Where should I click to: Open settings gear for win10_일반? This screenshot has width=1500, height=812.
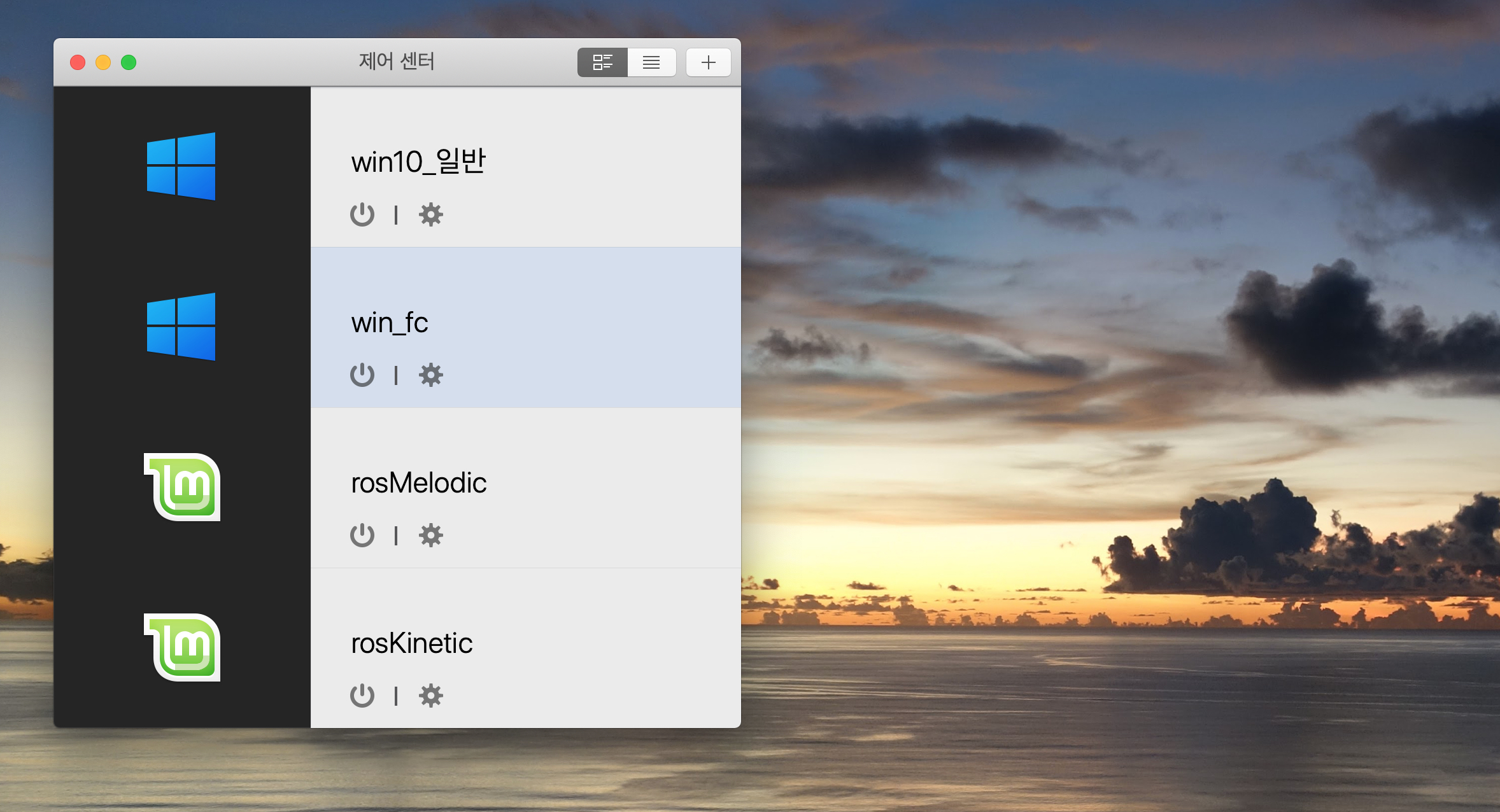430,214
